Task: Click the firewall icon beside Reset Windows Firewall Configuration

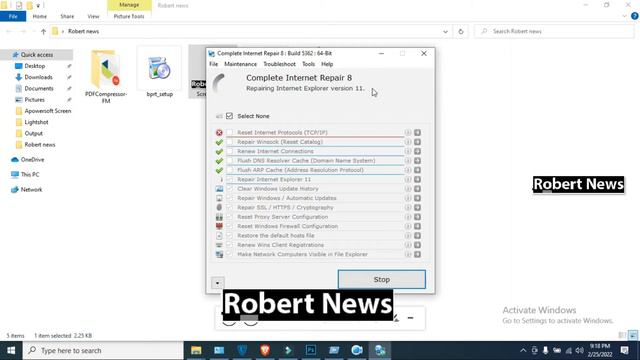Action: tap(219, 226)
